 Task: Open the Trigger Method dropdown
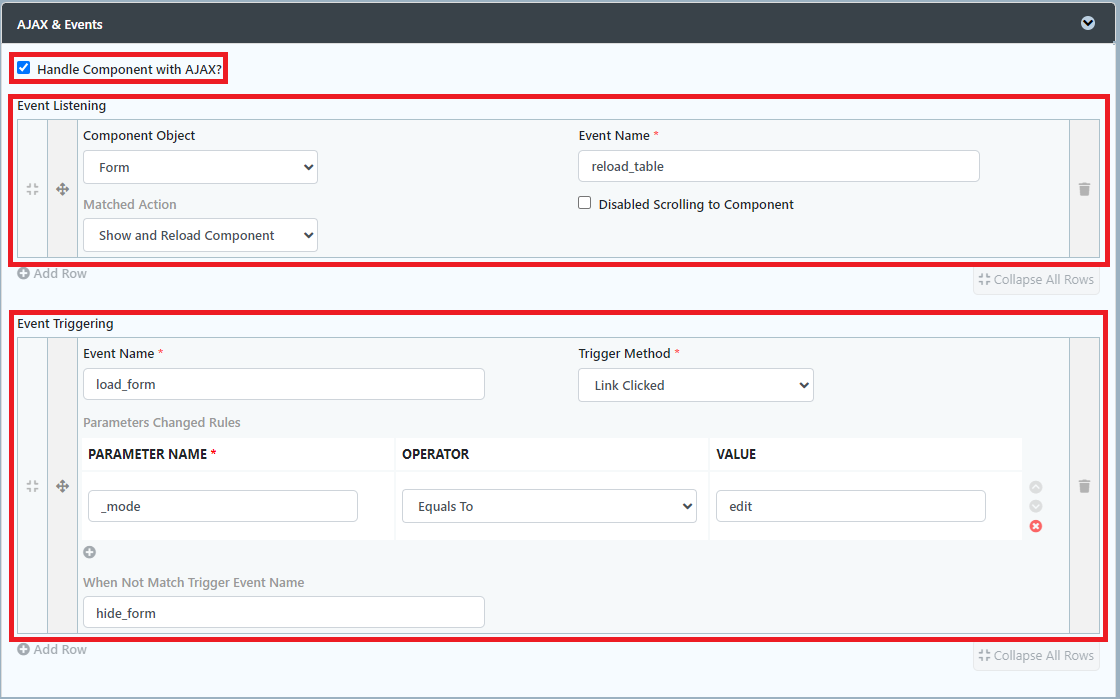[x=695, y=385]
